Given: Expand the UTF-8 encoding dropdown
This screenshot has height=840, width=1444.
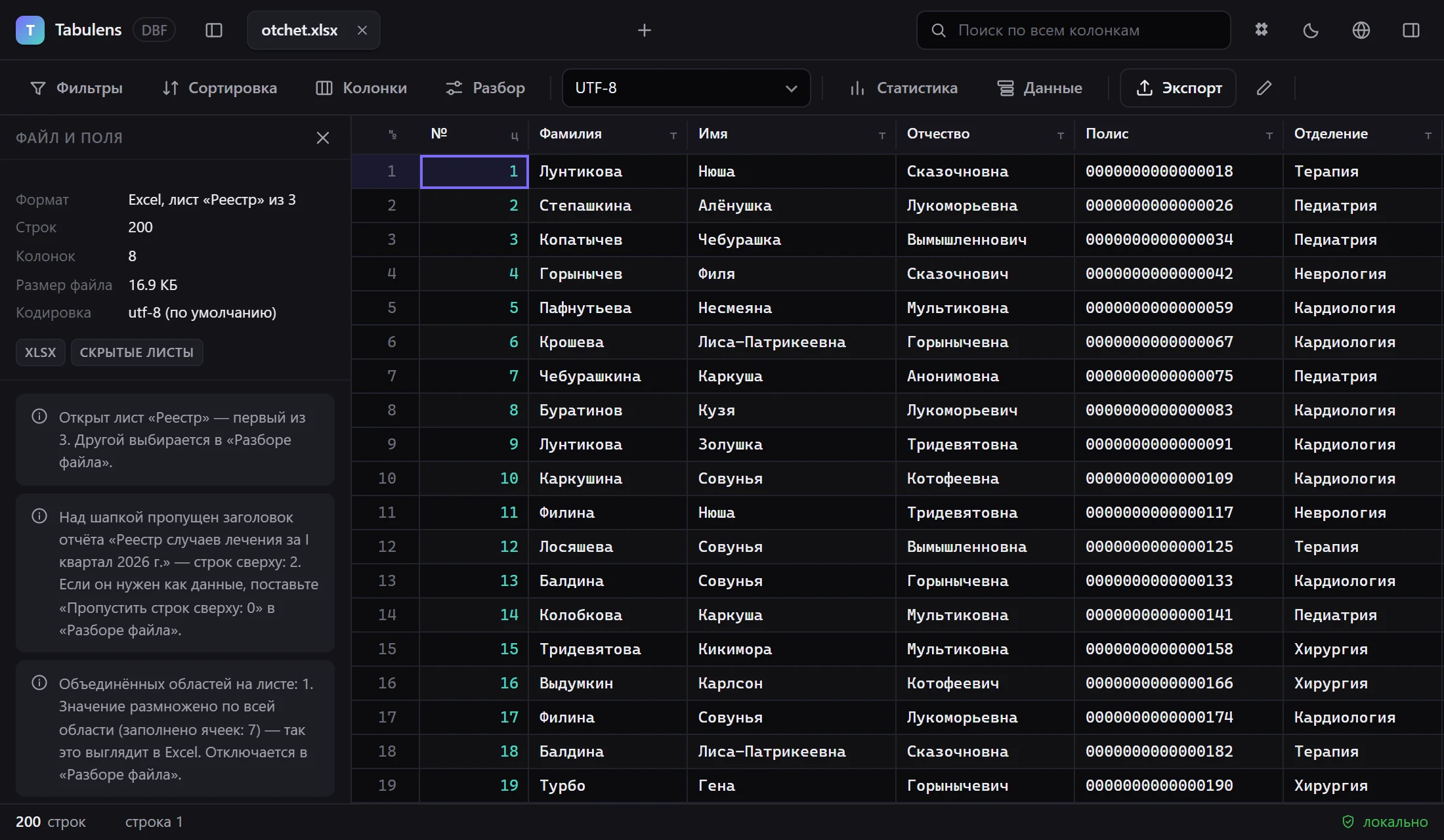Looking at the screenshot, I should point(687,88).
